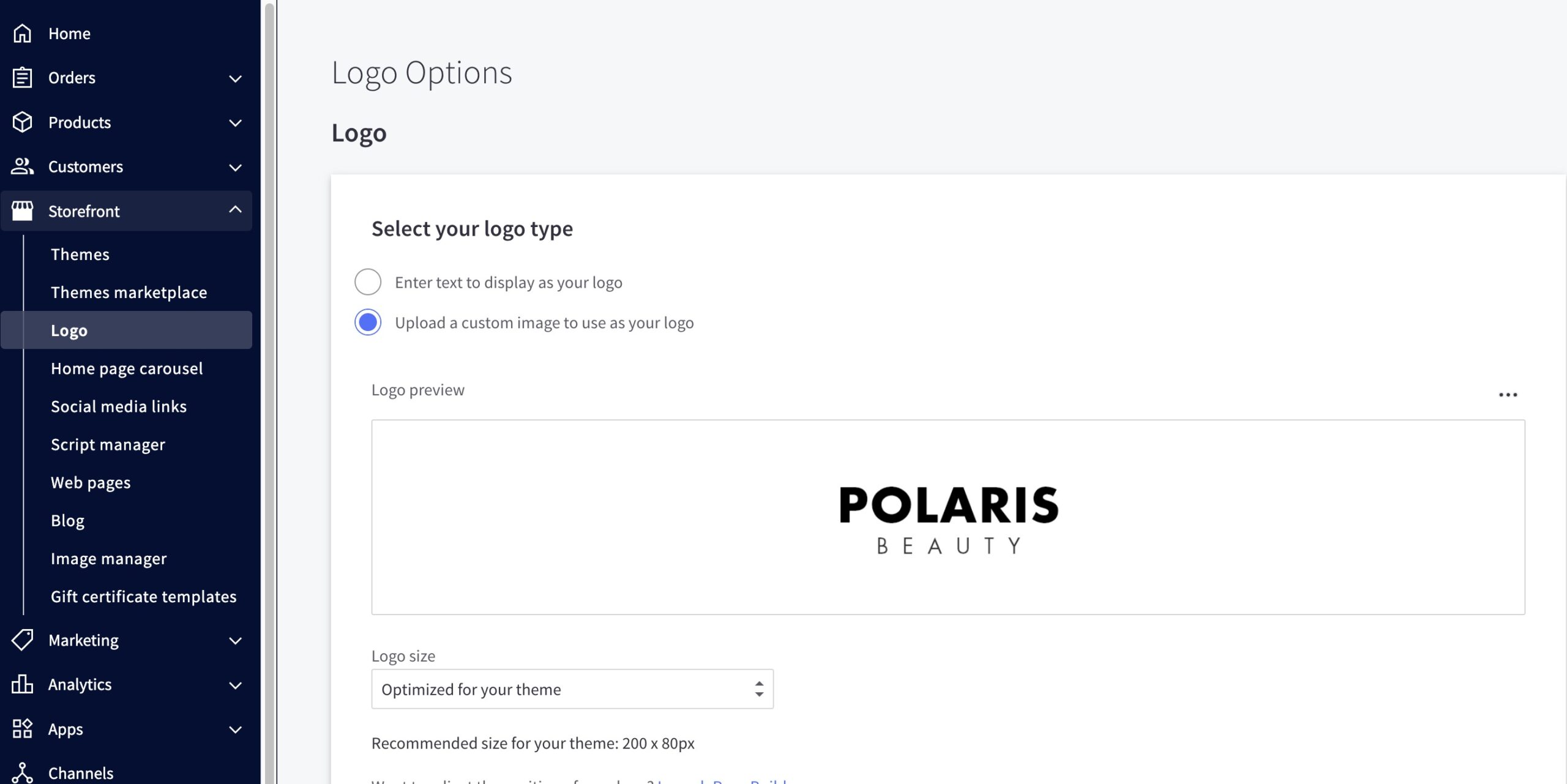Click the Marketing tag icon
Screen dimensions: 1567x784
tap(22, 640)
